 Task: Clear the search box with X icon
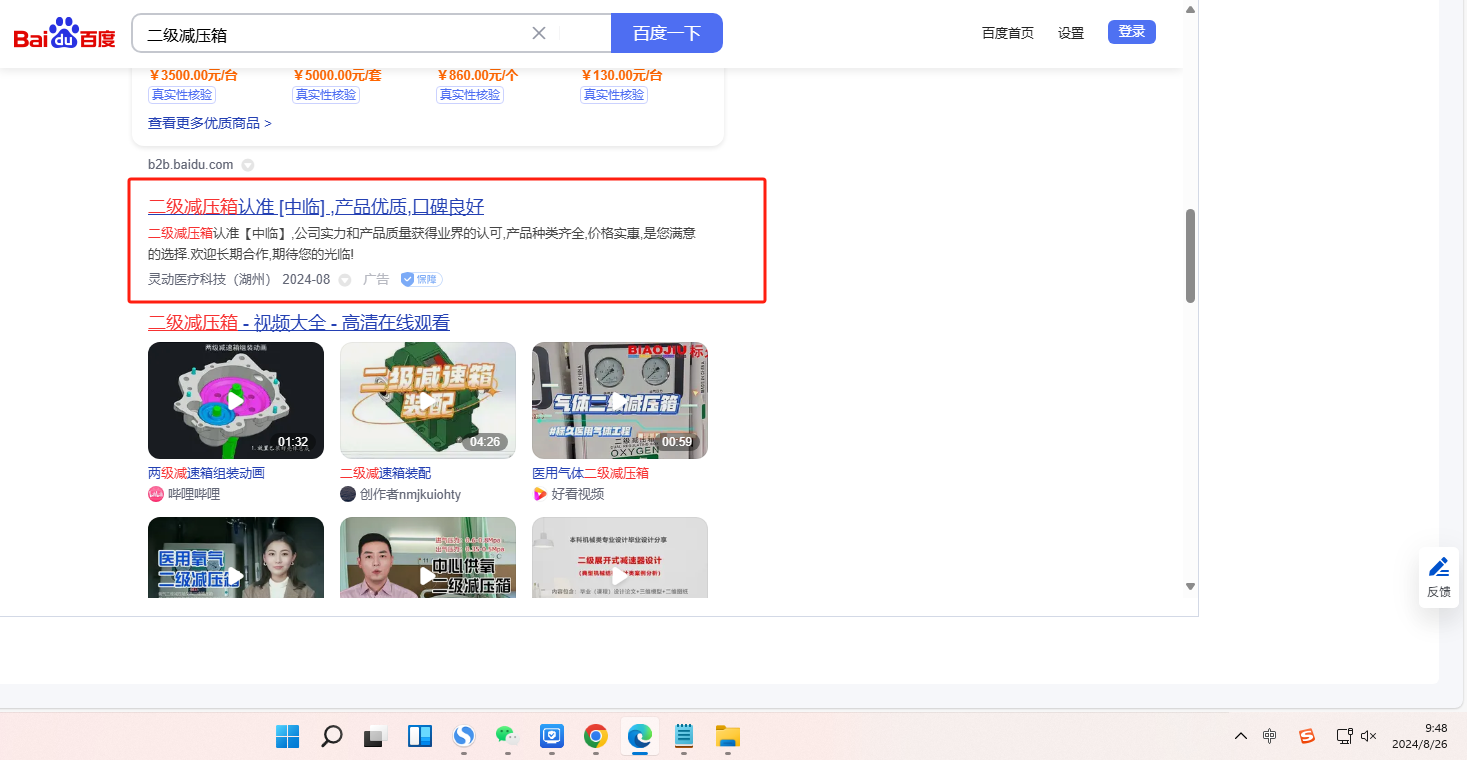click(x=538, y=33)
